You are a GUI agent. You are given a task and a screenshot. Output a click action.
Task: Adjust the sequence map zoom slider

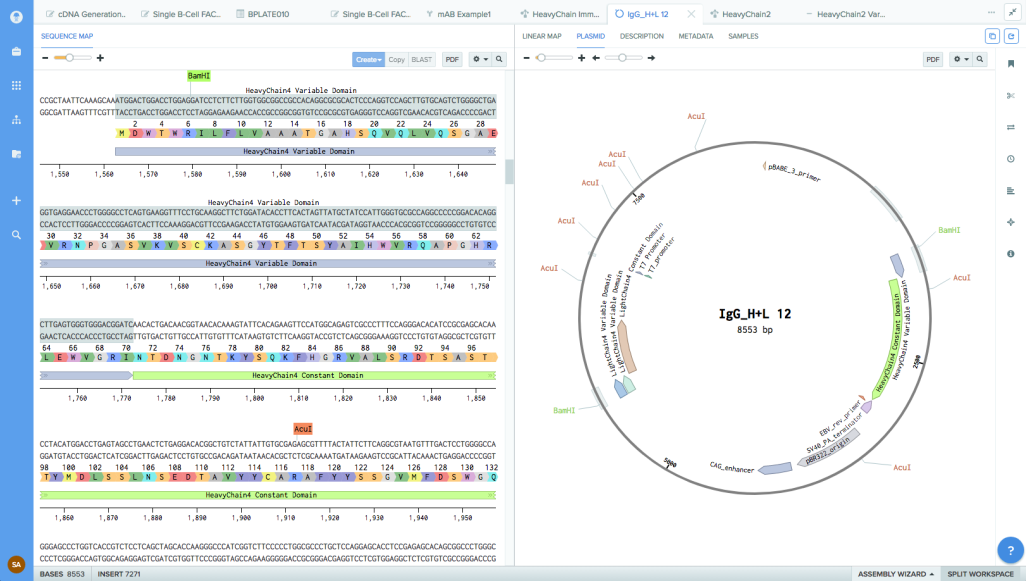tap(69, 58)
